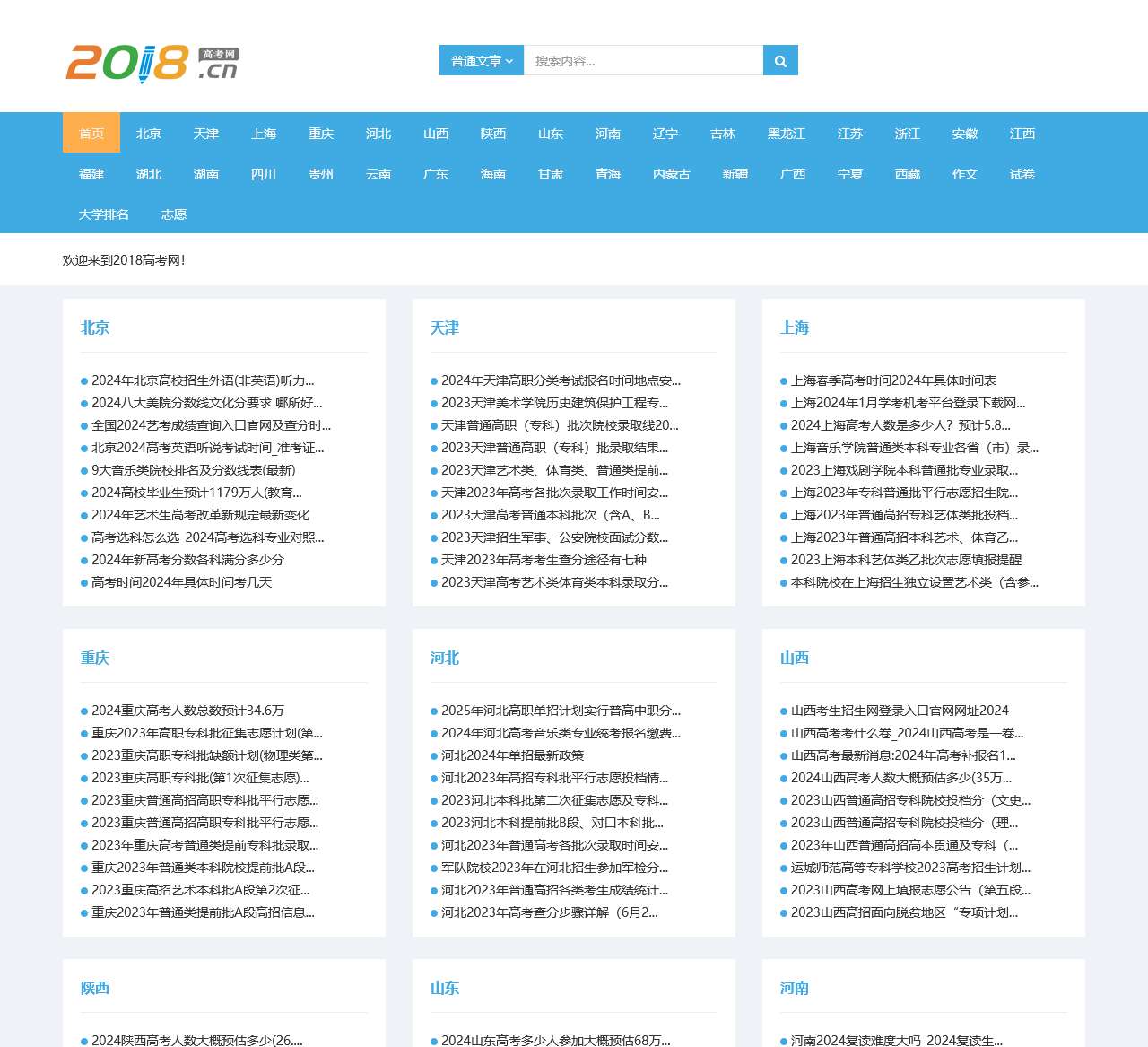Open article about 上海春季高考时间2024年具体时间表
Image resolution: width=1148 pixels, height=1047 pixels.
[x=893, y=380]
